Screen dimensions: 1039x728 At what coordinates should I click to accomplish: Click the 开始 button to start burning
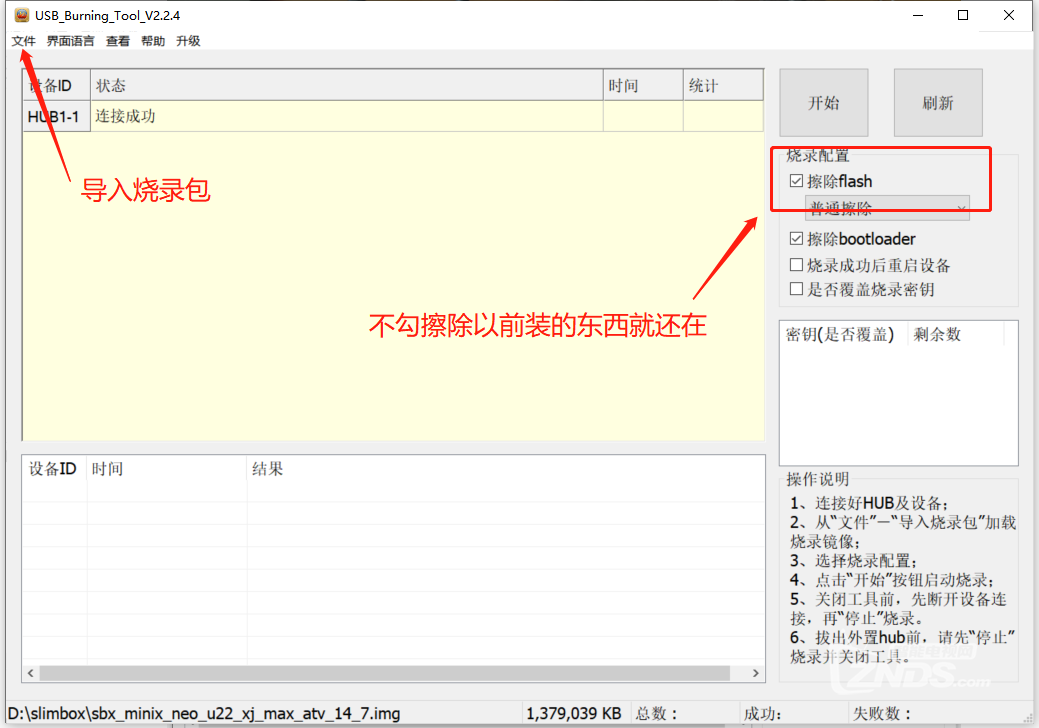coord(823,103)
